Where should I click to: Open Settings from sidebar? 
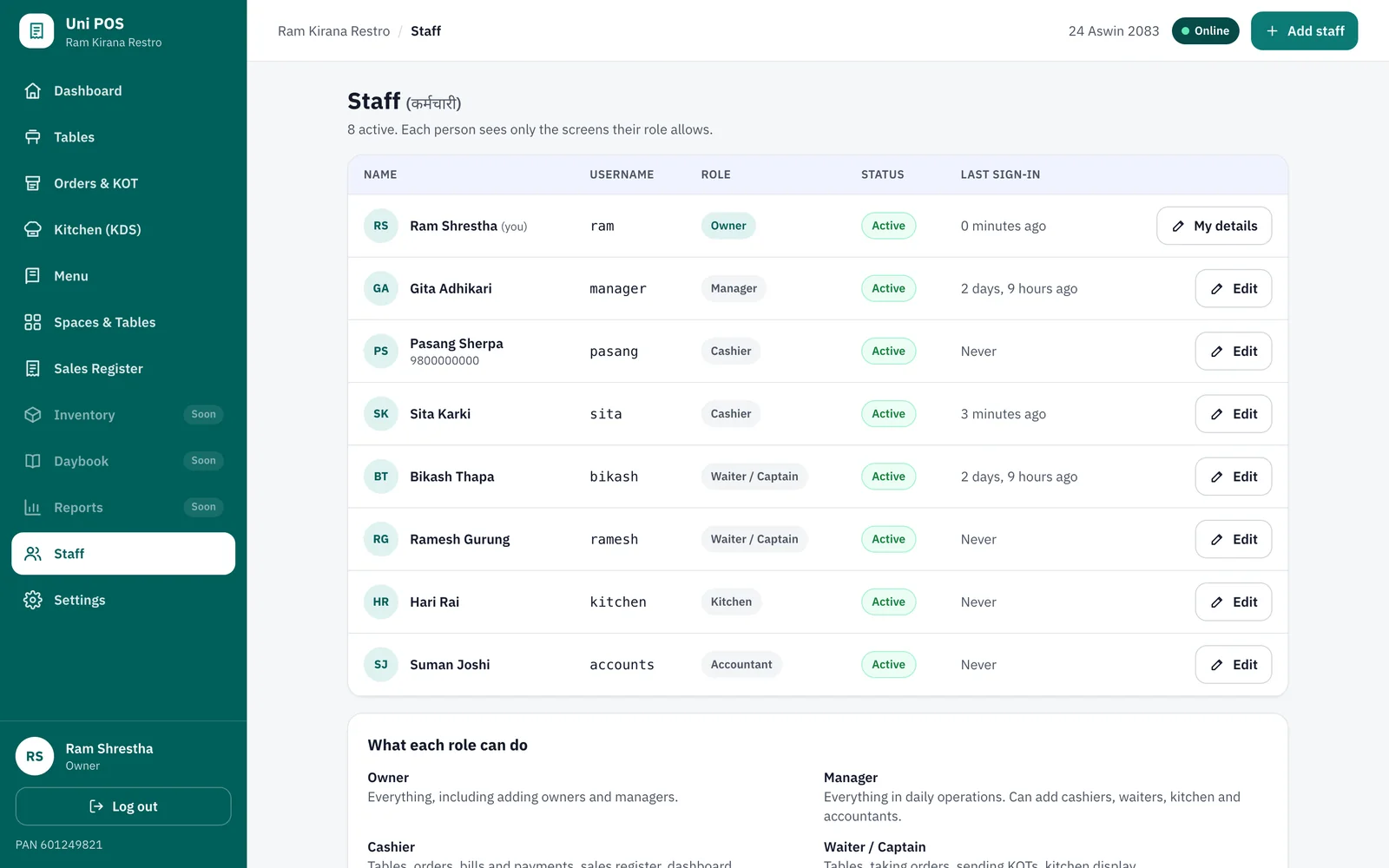click(x=123, y=600)
